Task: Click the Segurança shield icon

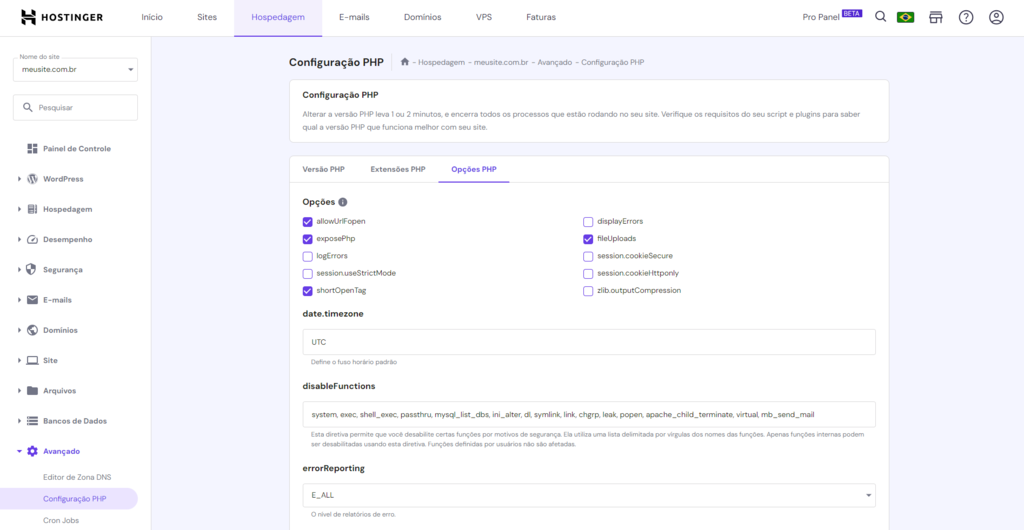Action: tap(32, 270)
